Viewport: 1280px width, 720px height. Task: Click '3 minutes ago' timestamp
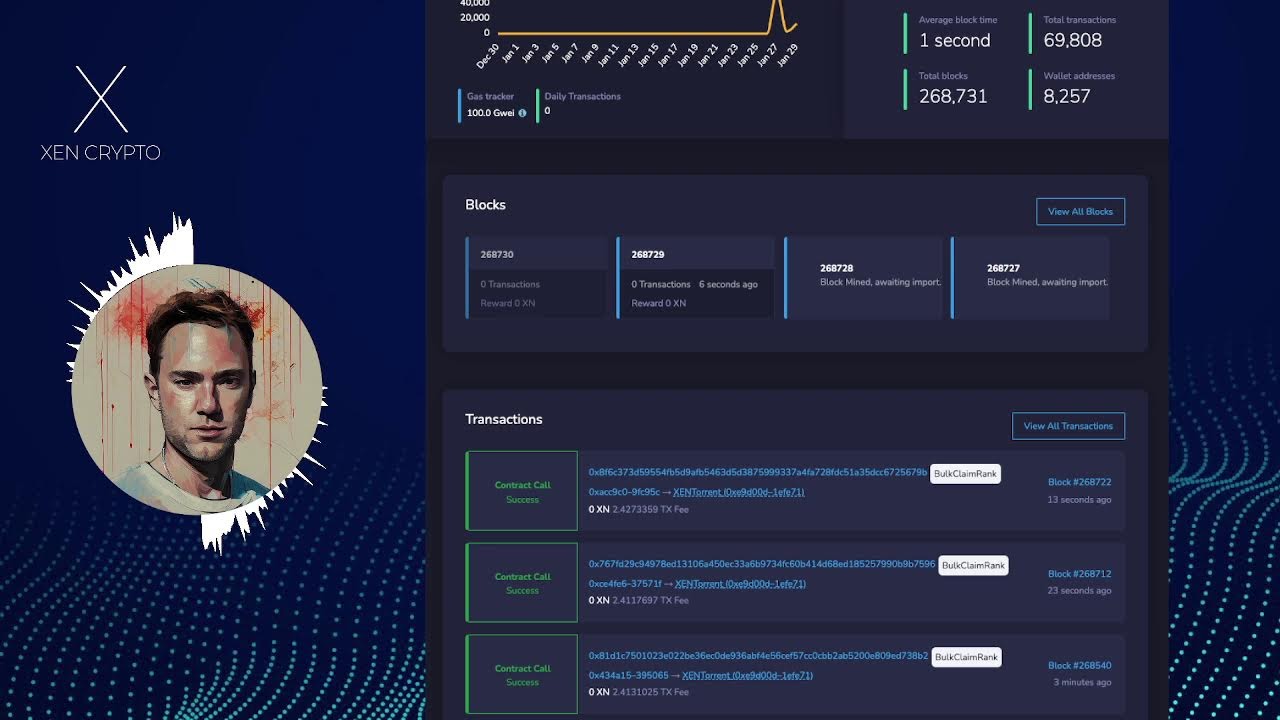(x=1082, y=682)
